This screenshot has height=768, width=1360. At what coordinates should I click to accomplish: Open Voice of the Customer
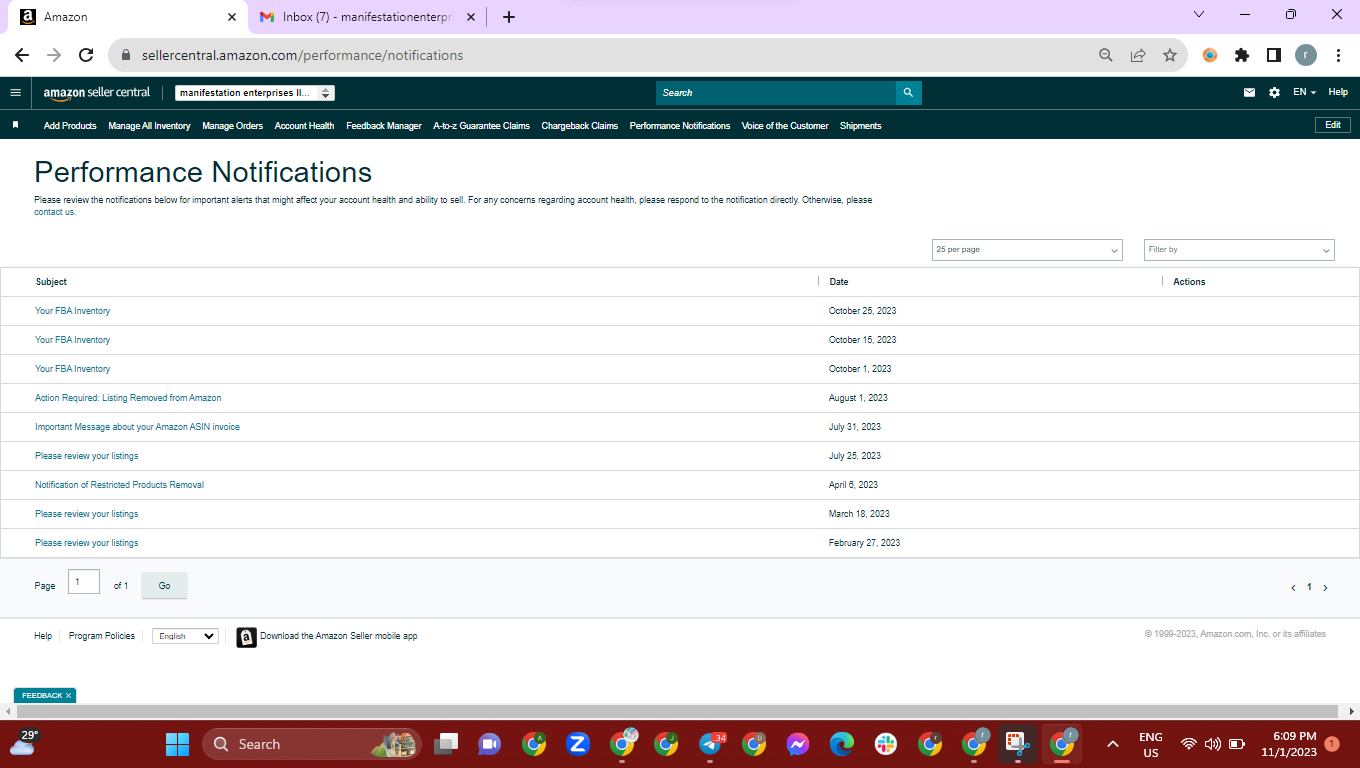[785, 126]
